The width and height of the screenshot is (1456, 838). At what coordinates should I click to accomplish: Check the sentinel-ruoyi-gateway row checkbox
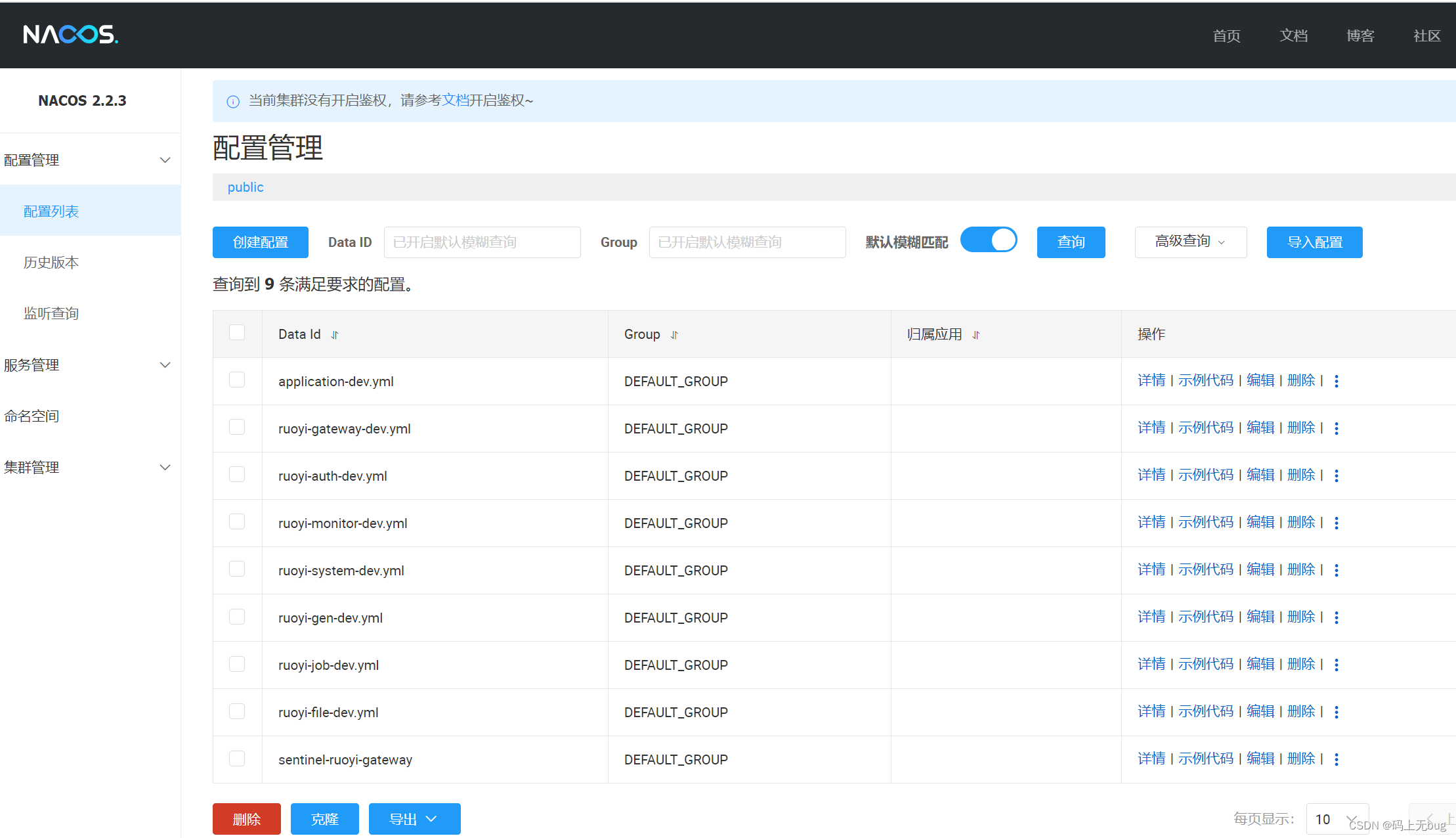coord(237,759)
